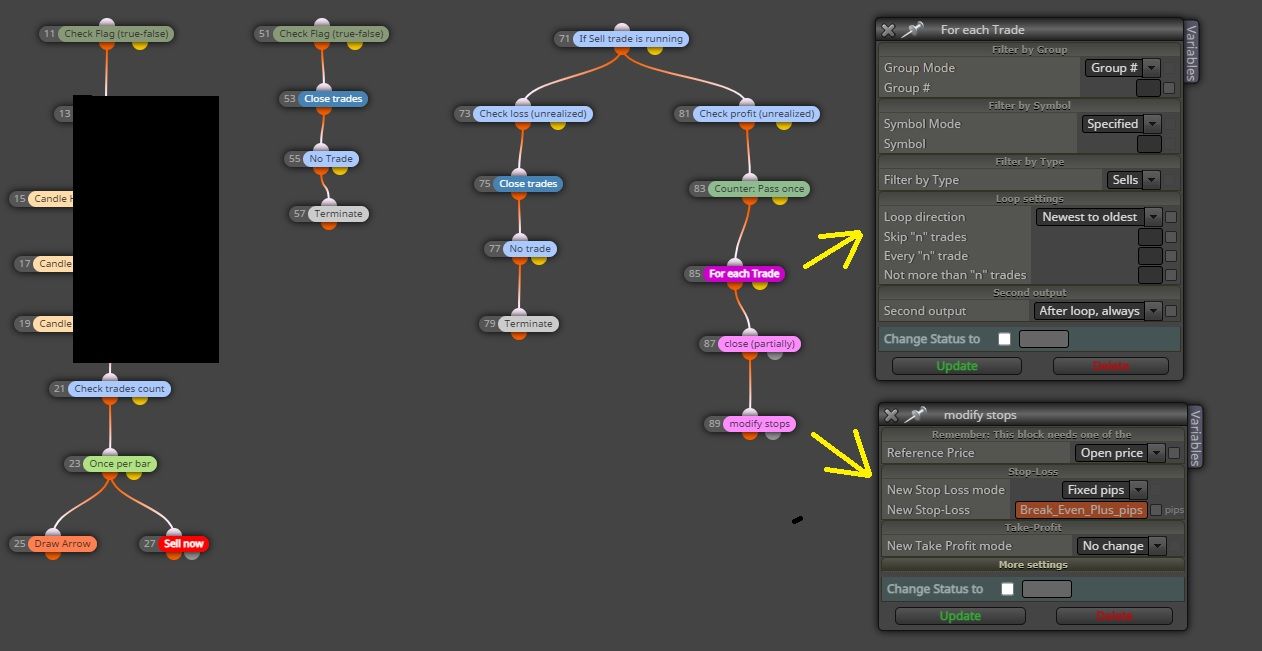Select the modify stops block 89
Screen dimensions: 1262x651
coord(760,424)
